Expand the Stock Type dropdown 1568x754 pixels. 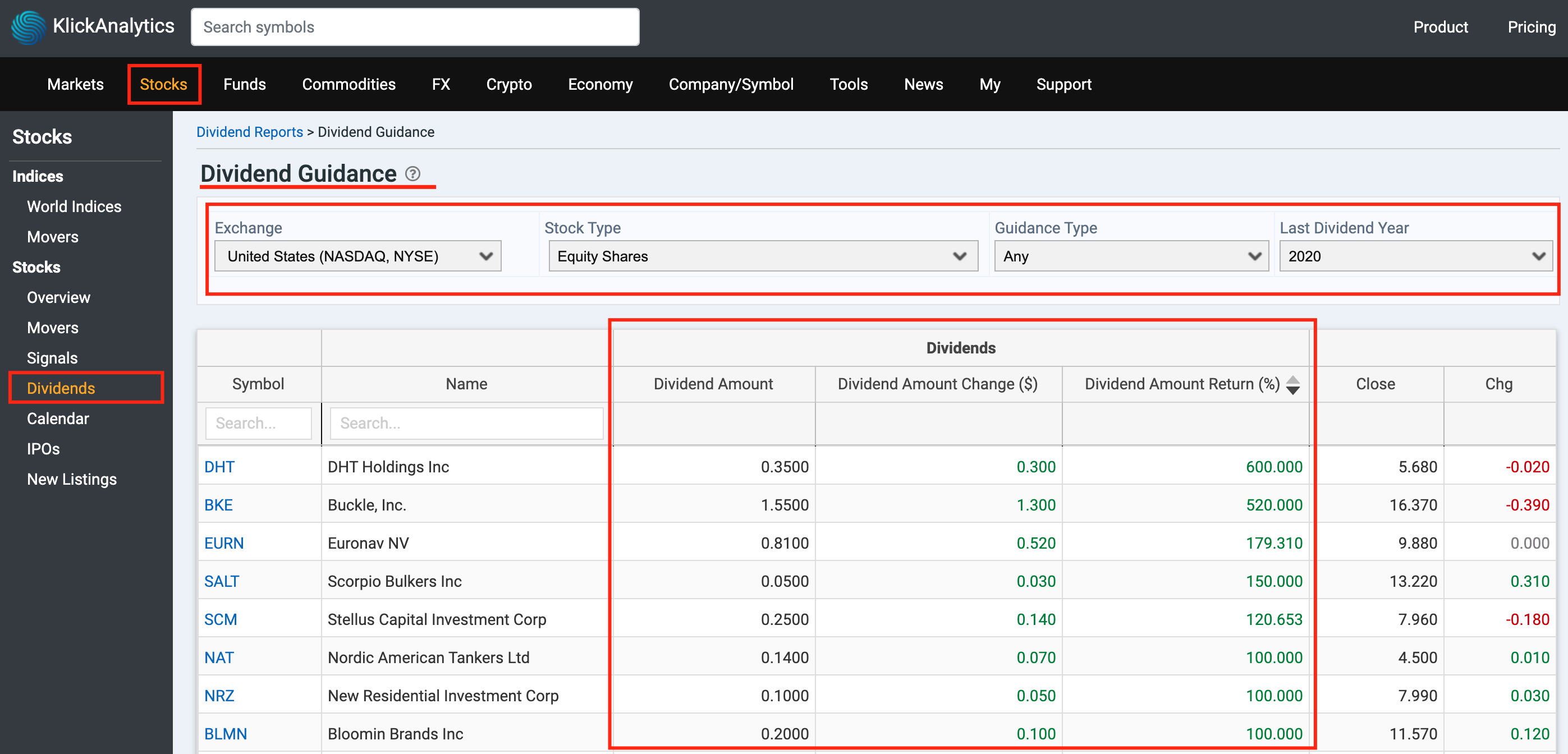click(763, 256)
